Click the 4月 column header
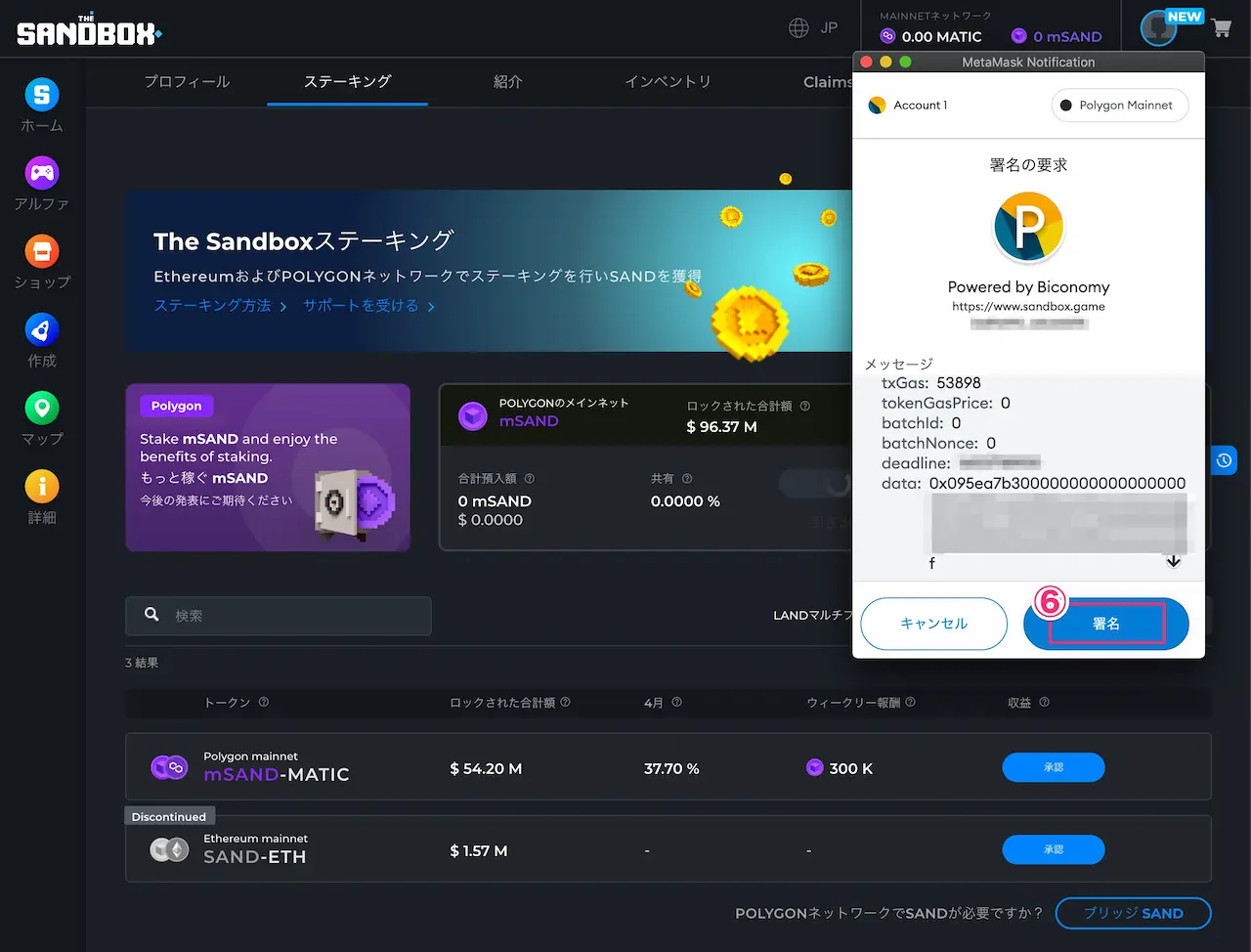 654,702
